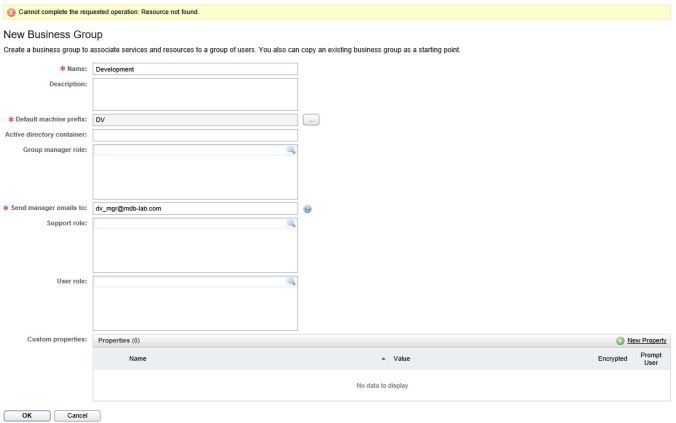Focus the Name field containing Development
Screen dimensions: 676x423
195,69
